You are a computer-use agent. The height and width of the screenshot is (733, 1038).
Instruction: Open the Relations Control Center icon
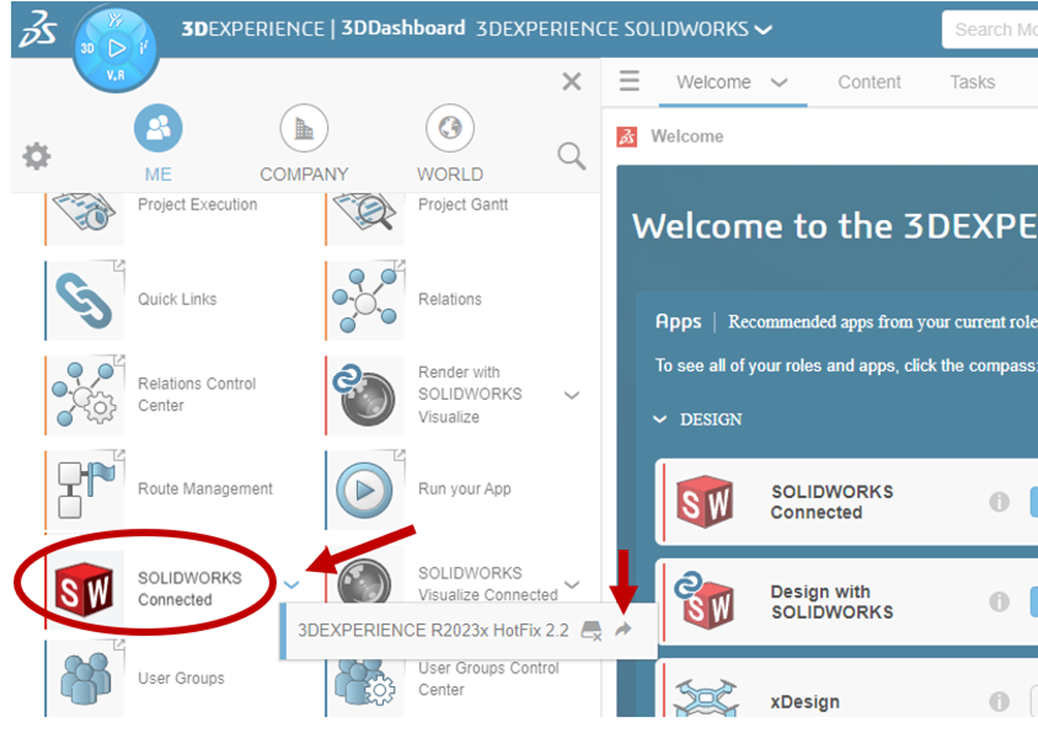click(85, 393)
